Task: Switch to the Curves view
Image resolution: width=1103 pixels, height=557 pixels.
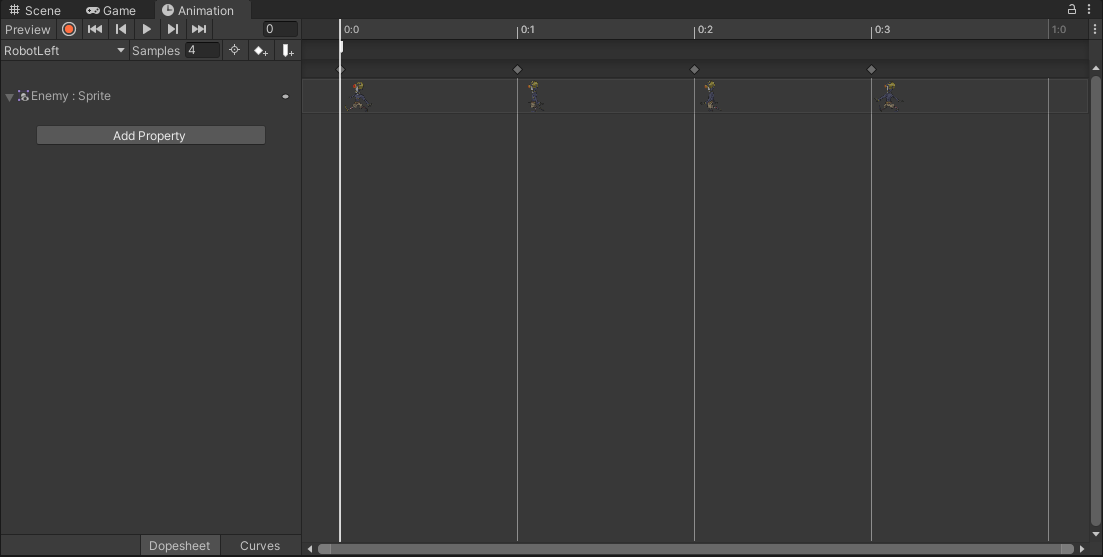Action: [260, 546]
